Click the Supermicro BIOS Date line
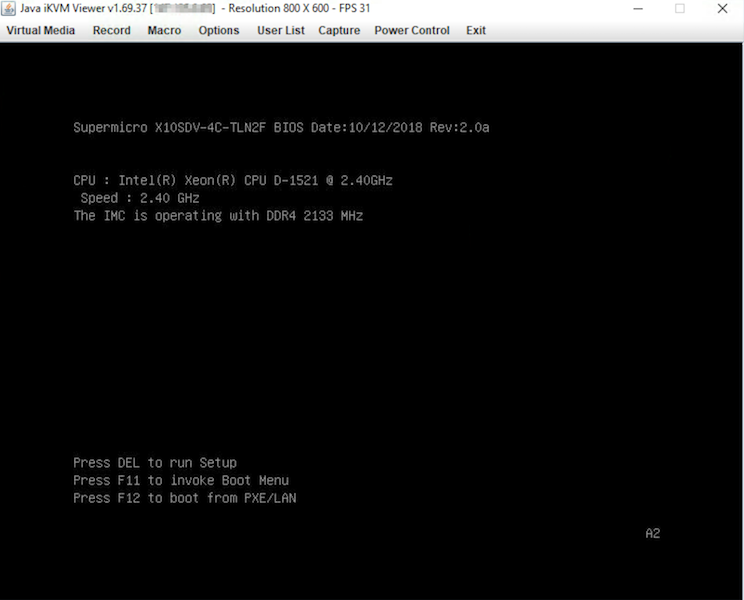Viewport: 744px width, 600px height. coord(281,128)
